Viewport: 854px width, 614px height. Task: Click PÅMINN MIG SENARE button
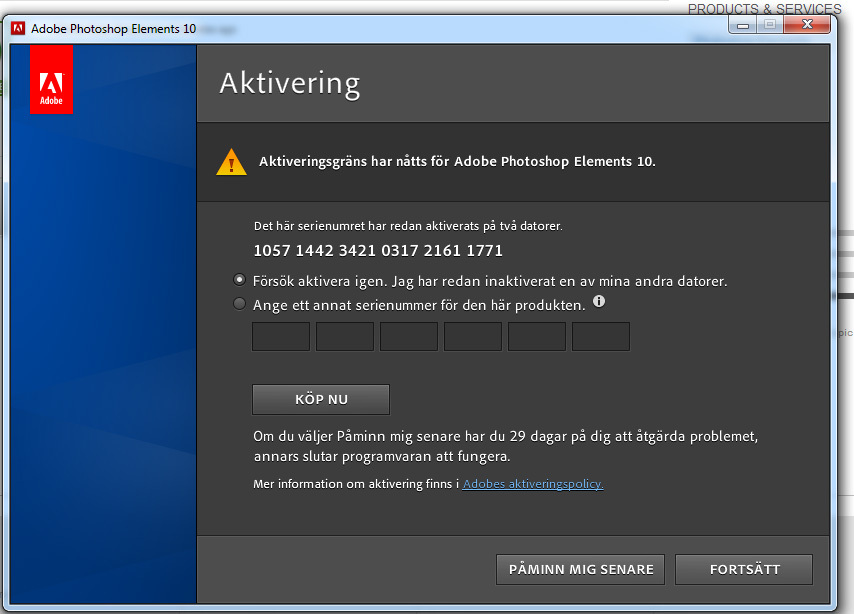pyautogui.click(x=581, y=569)
